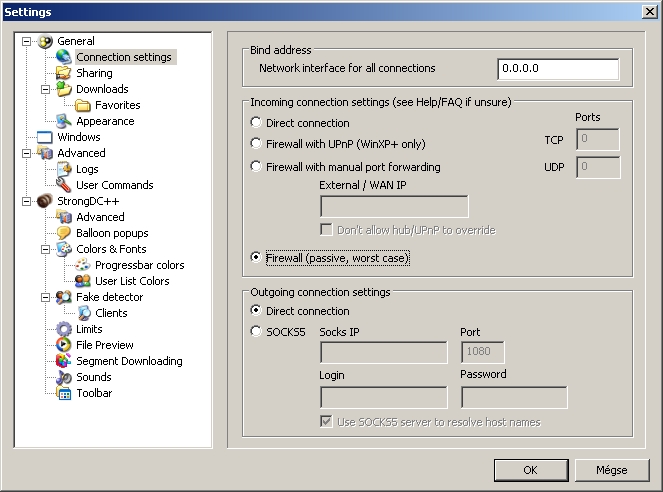Image resolution: width=663 pixels, height=492 pixels.
Task: Select Firewall with UPnP option
Action: click(x=256, y=144)
